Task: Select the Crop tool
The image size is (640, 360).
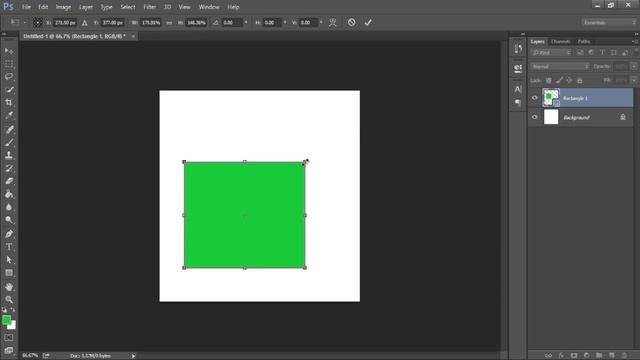Action: pyautogui.click(x=9, y=102)
